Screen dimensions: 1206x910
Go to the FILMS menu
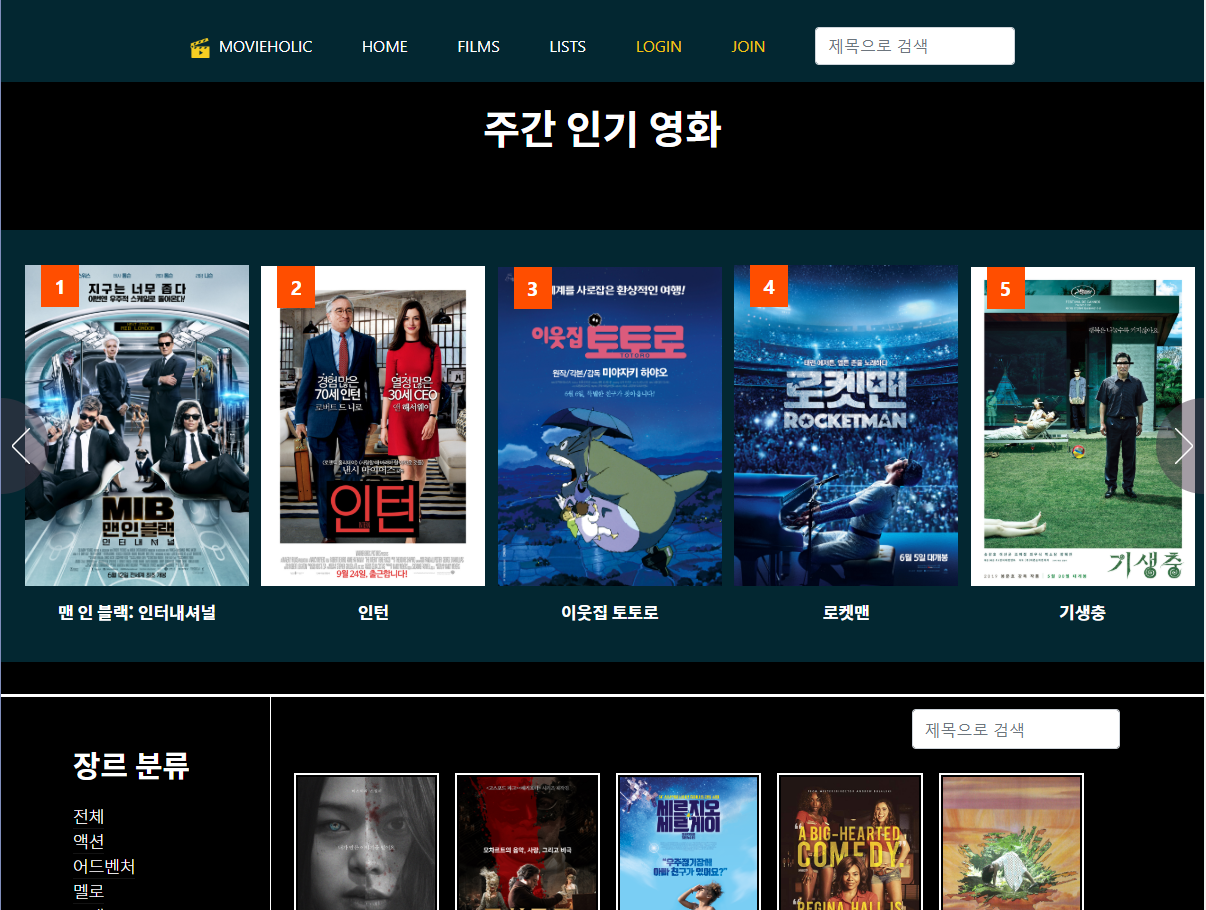click(x=479, y=47)
